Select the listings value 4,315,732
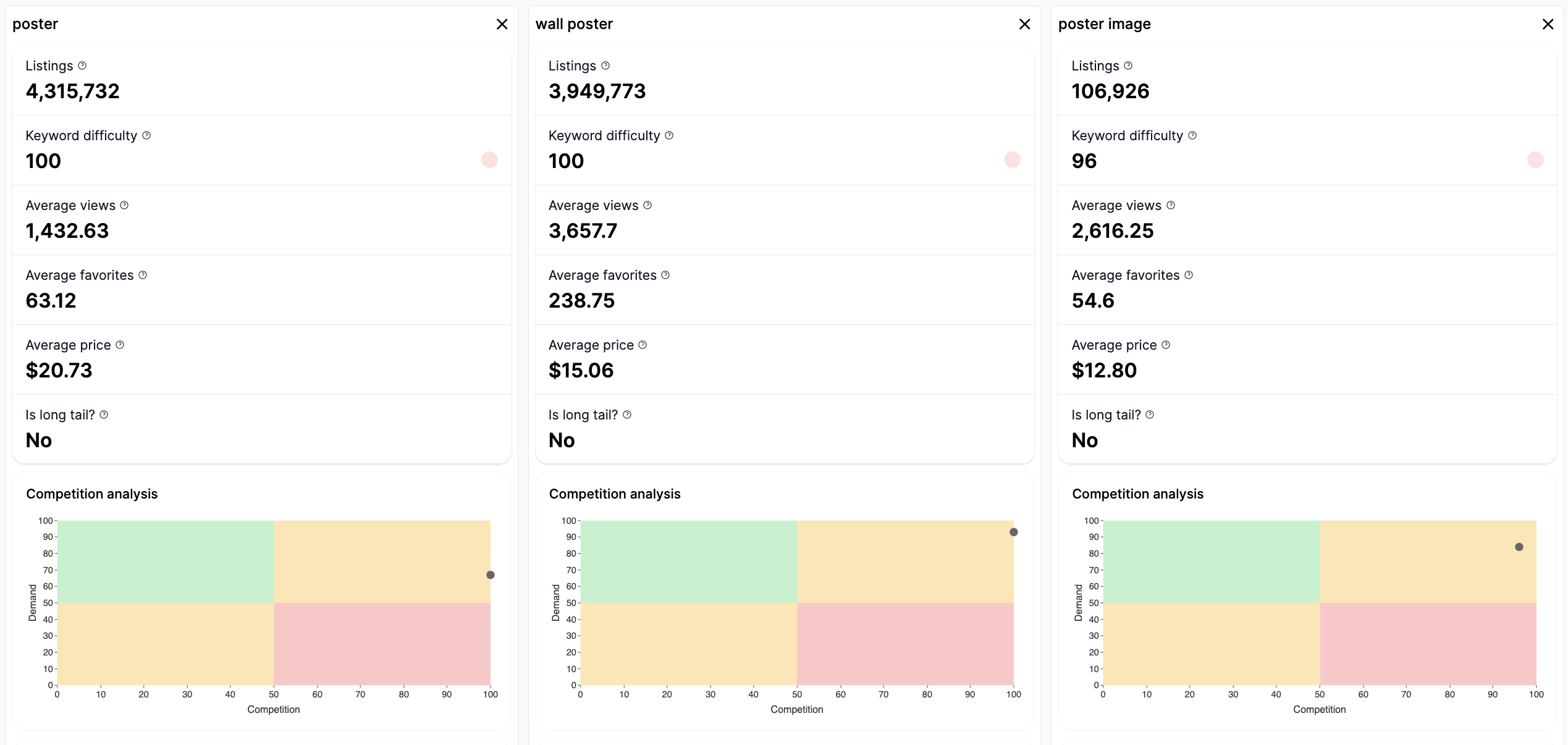This screenshot has height=745, width=1568. pos(73,91)
